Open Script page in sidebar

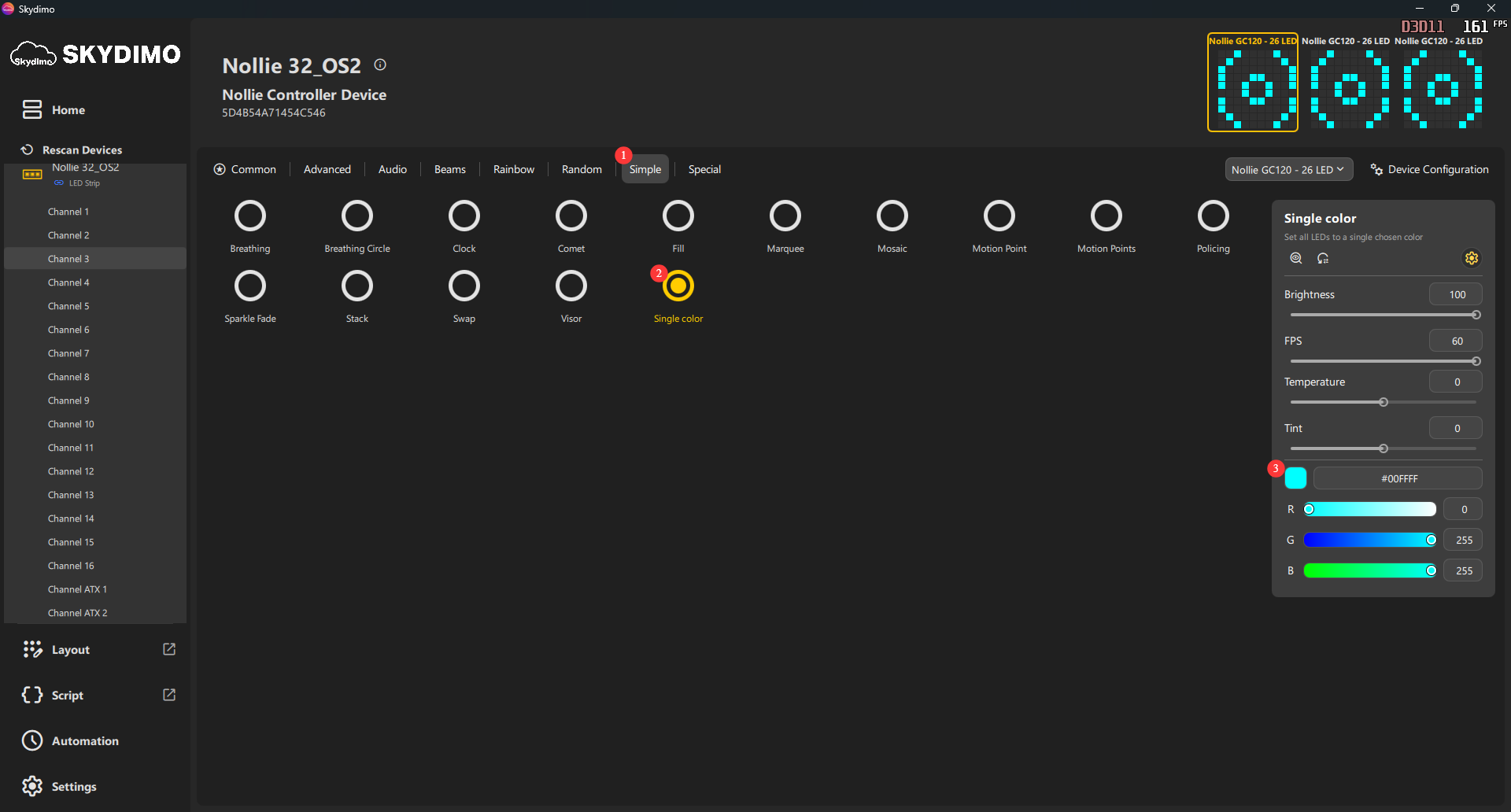[x=53, y=696]
